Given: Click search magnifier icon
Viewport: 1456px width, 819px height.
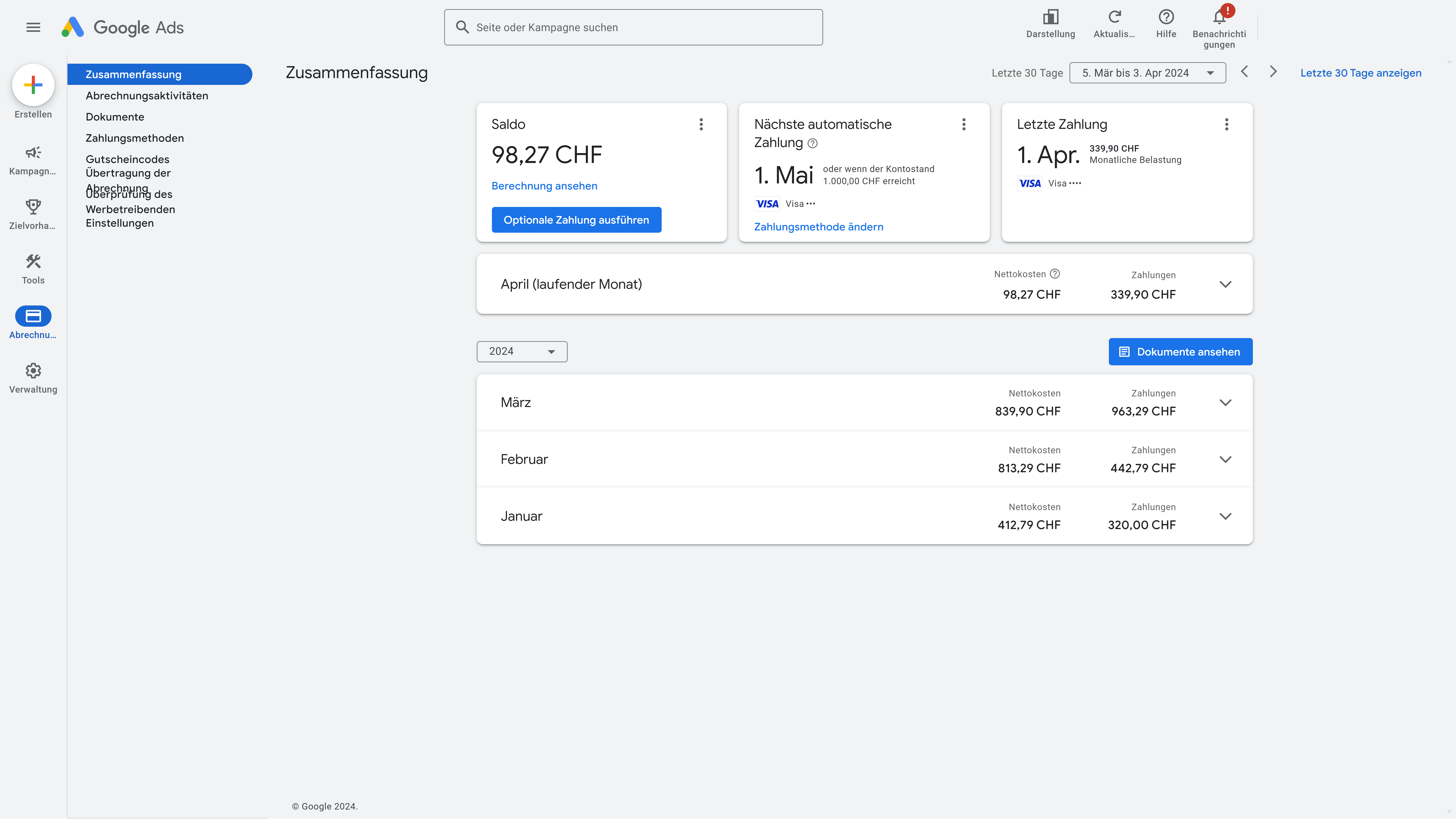Looking at the screenshot, I should coord(462,27).
